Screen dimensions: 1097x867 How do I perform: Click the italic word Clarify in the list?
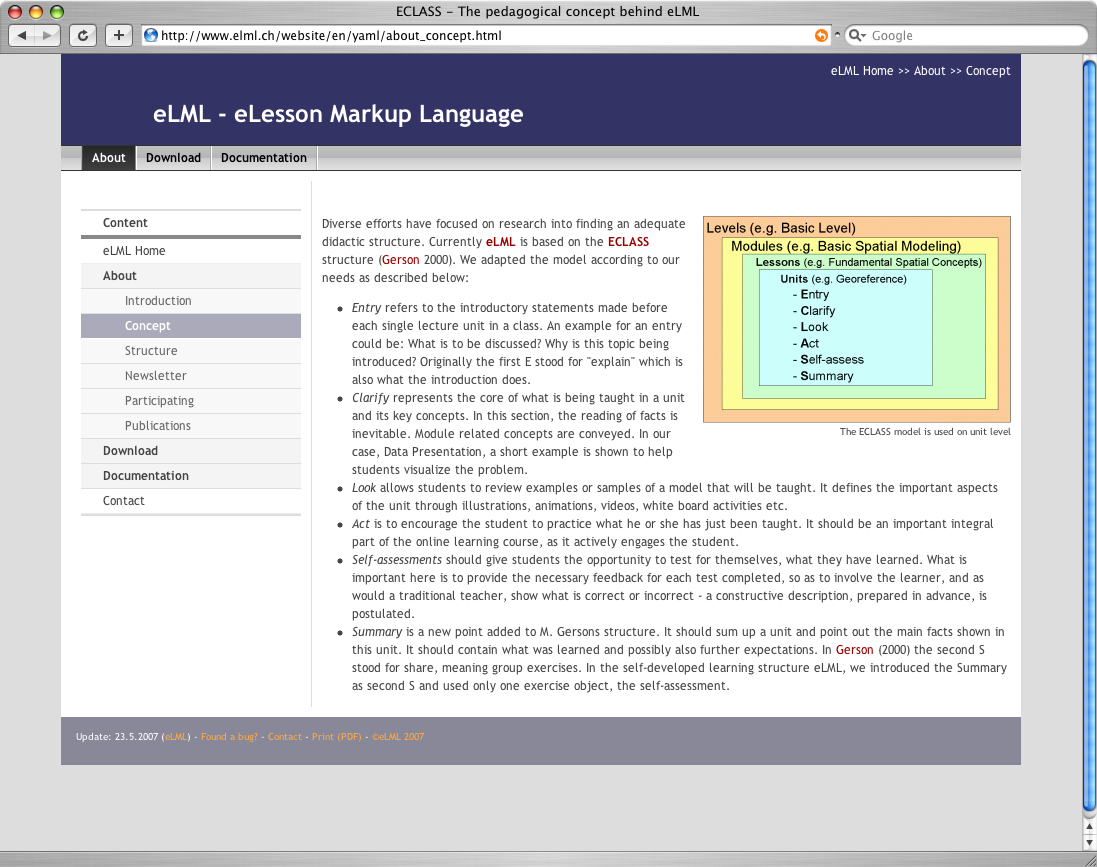[x=370, y=398]
